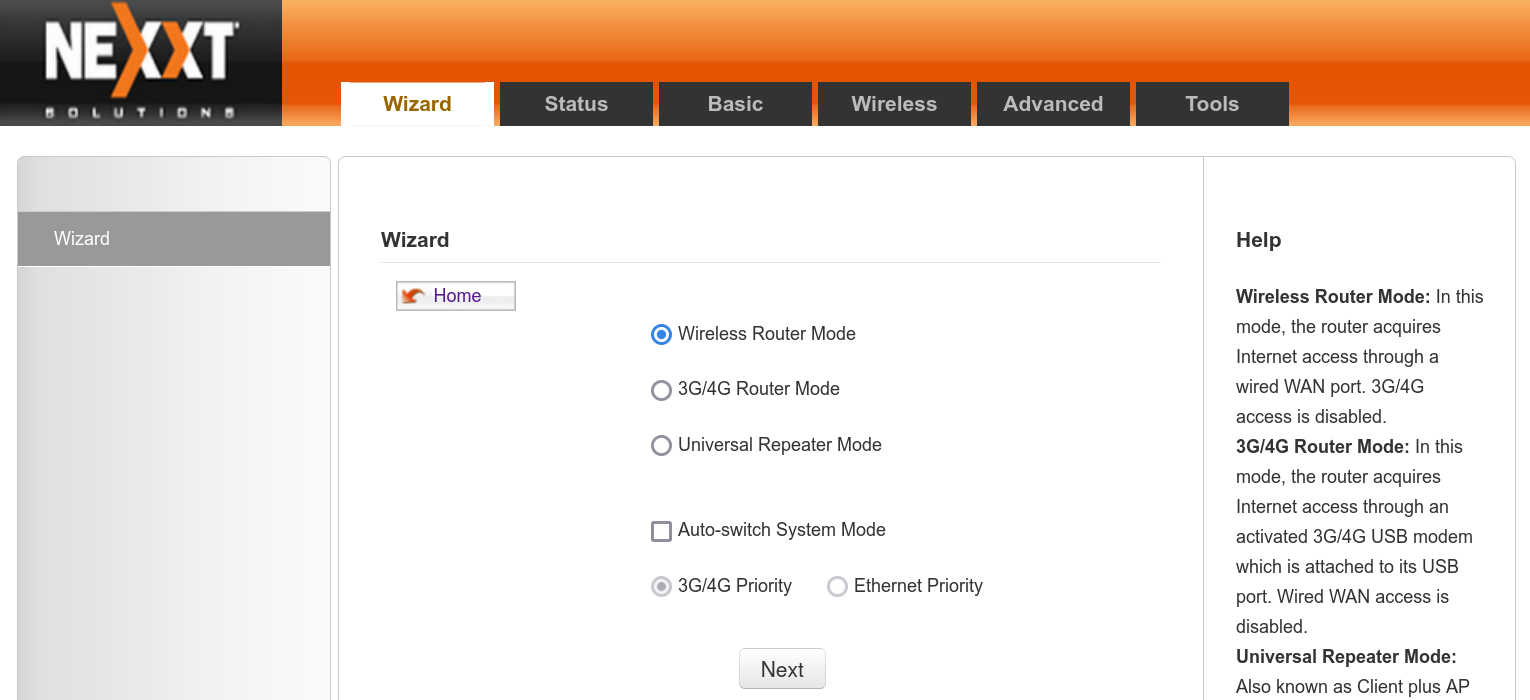Switch to the Status tab

click(x=576, y=104)
